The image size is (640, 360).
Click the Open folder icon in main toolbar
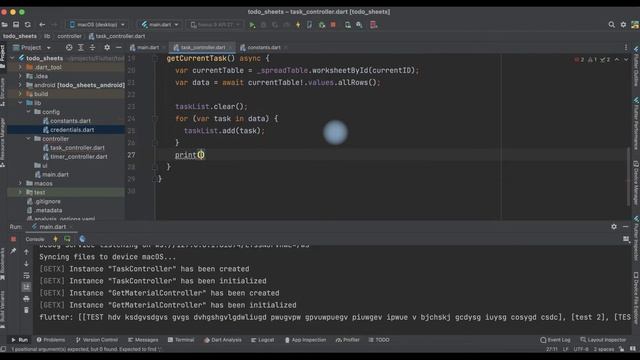tap(4, 25)
